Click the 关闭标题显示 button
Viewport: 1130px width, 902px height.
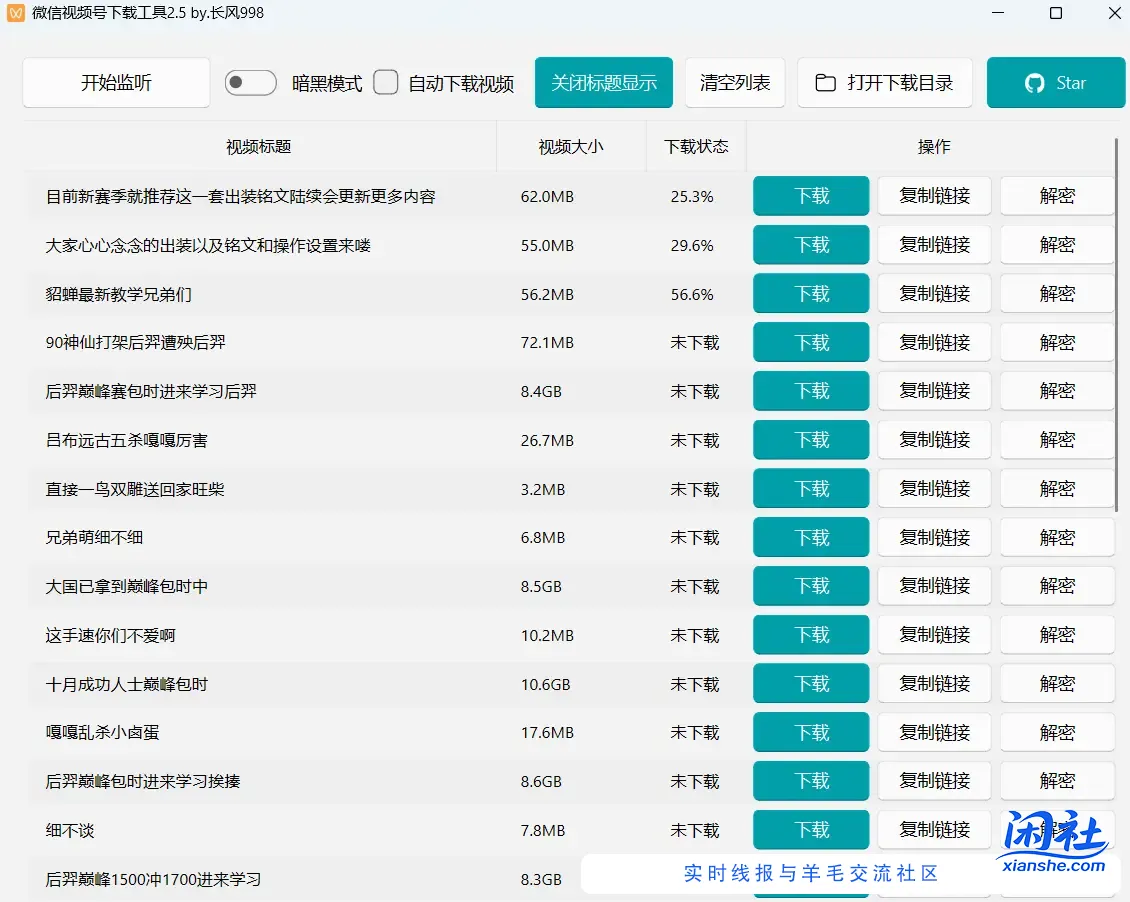pos(603,83)
